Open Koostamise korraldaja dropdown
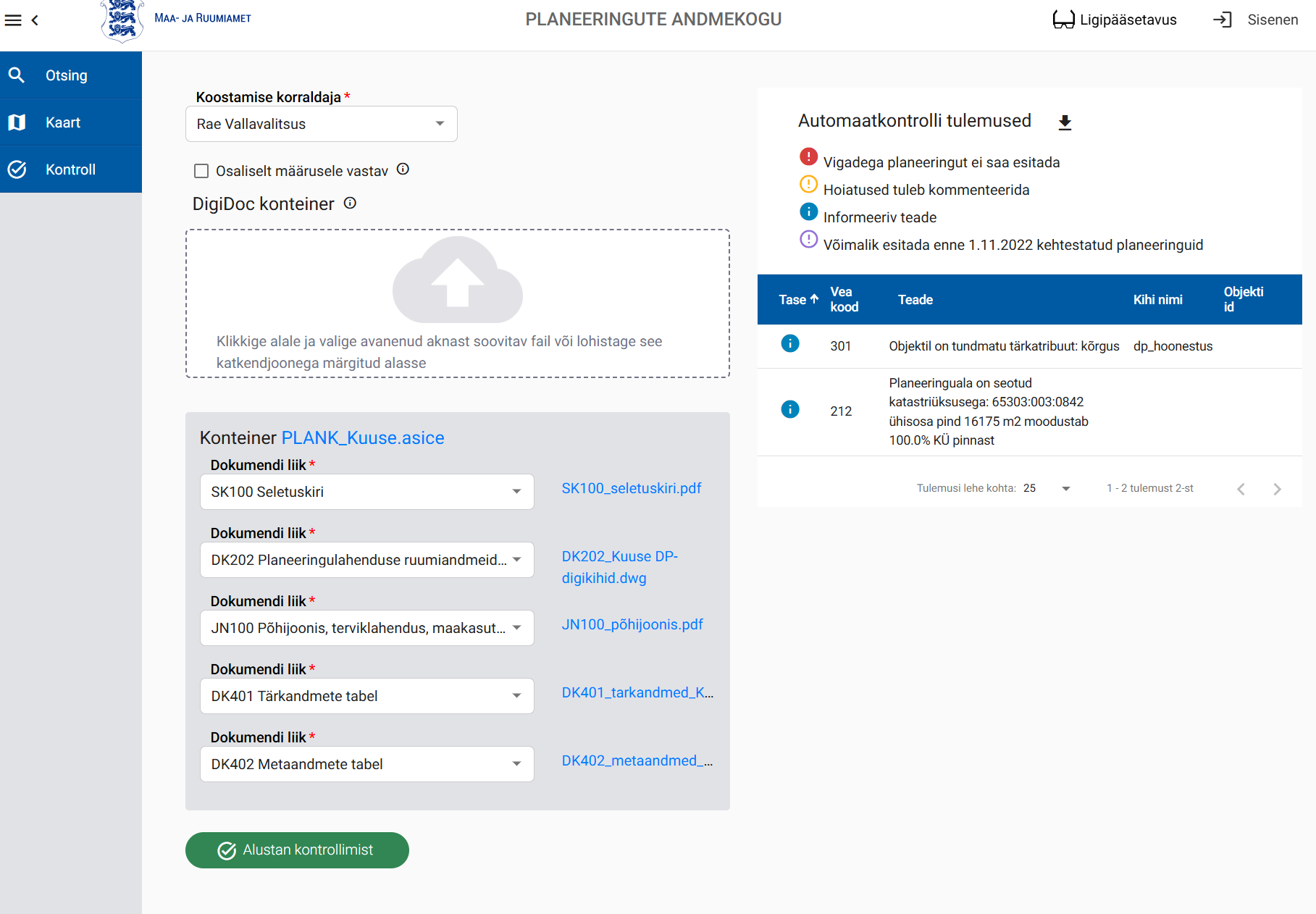The width and height of the screenshot is (1316, 914). point(321,124)
